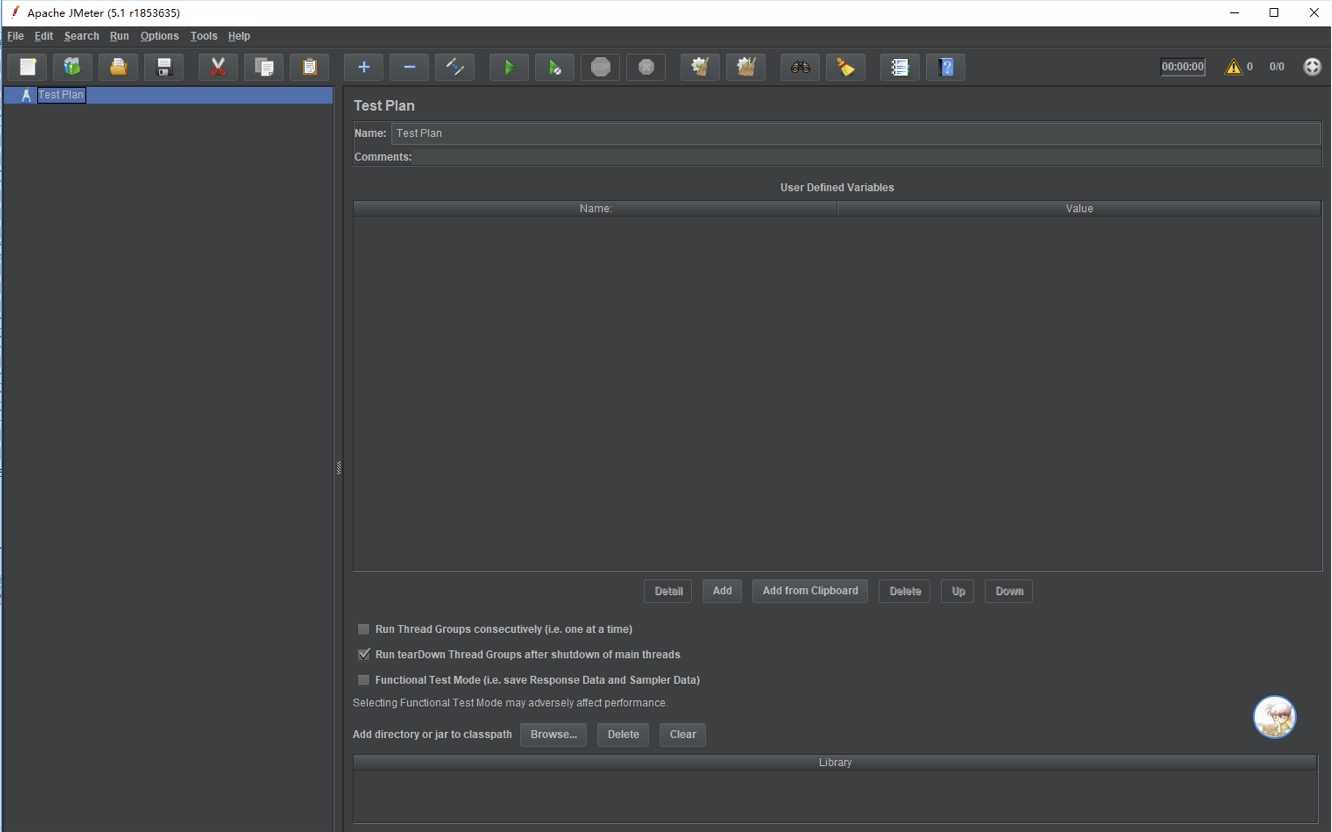Click the Name: column header
The height and width of the screenshot is (832, 1332).
595,208
